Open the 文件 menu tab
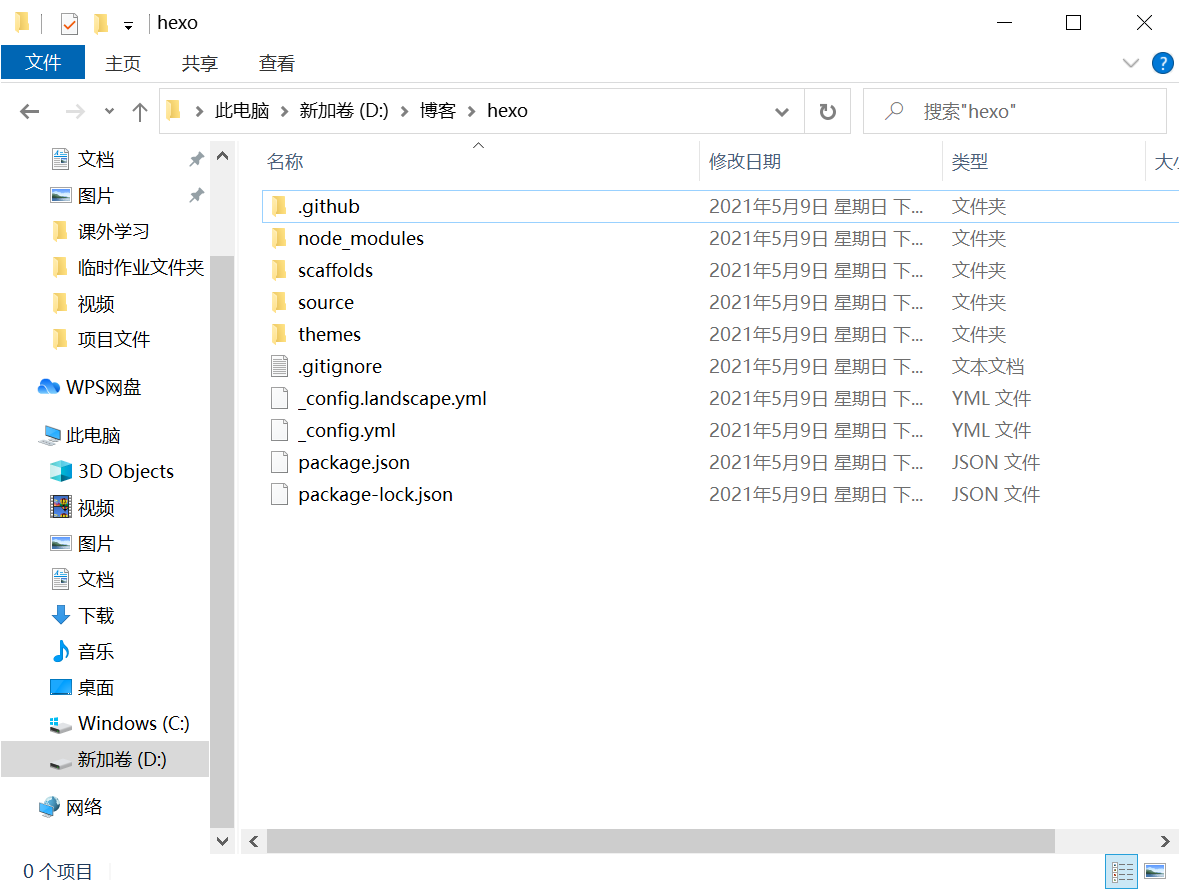Image resolution: width=1180 pixels, height=890 pixels. click(x=43, y=62)
